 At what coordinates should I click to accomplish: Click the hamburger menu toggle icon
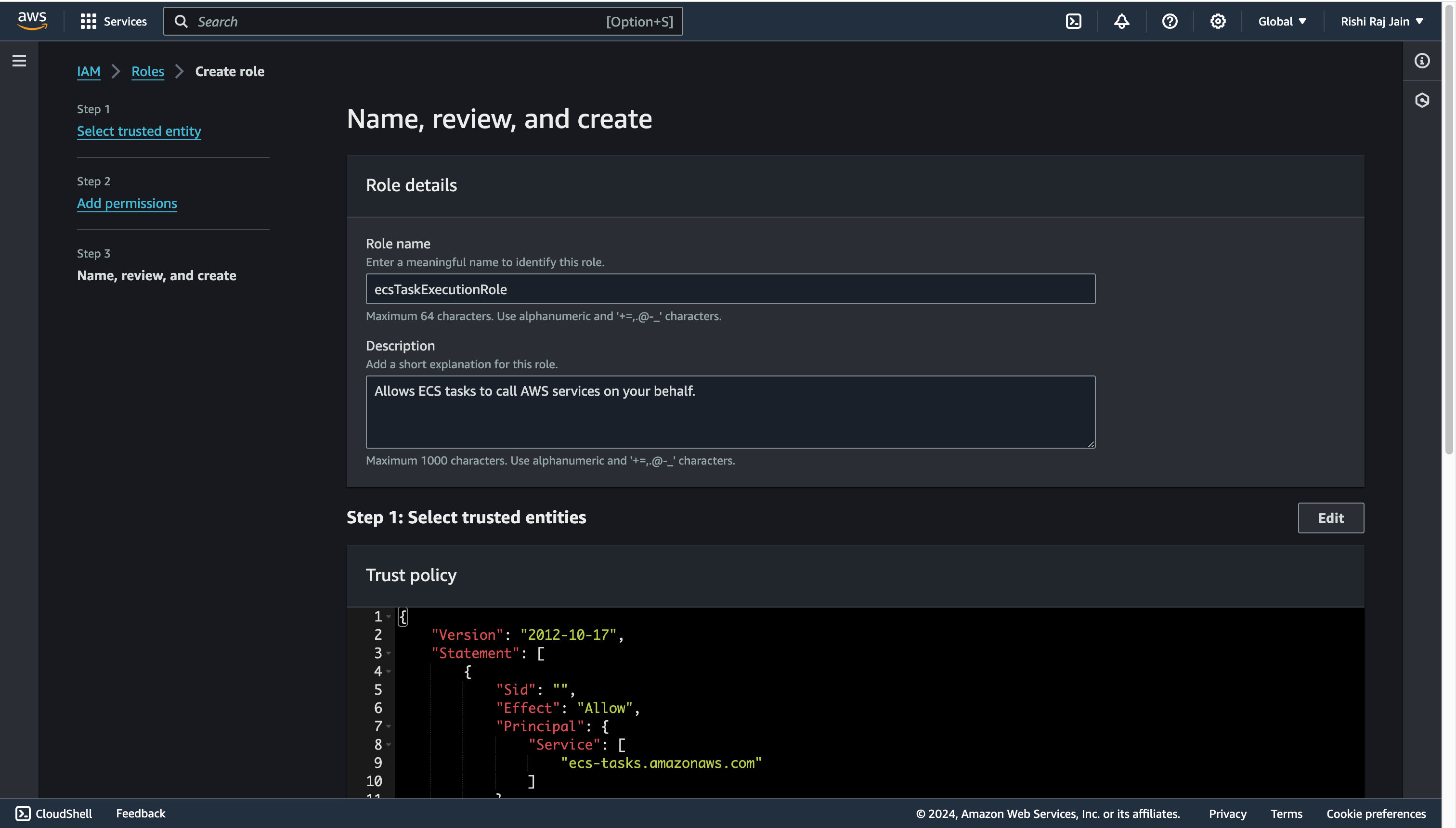click(x=19, y=61)
